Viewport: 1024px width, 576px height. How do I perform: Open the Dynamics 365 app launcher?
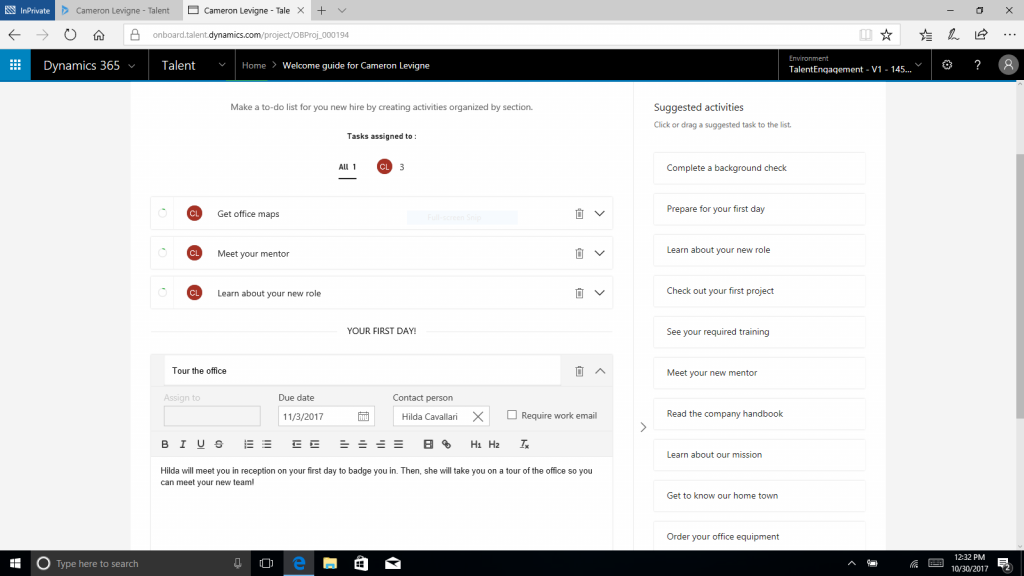click(x=15, y=65)
